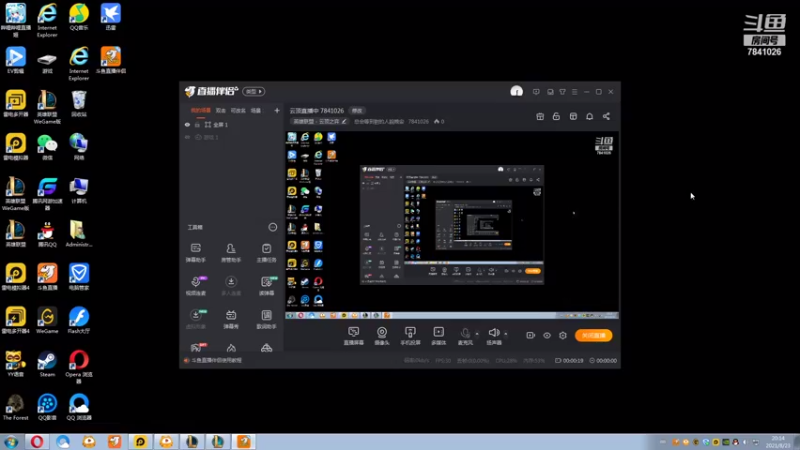Click the live duration timer 00:00:19
This screenshot has height=450, width=800.
click(569, 360)
